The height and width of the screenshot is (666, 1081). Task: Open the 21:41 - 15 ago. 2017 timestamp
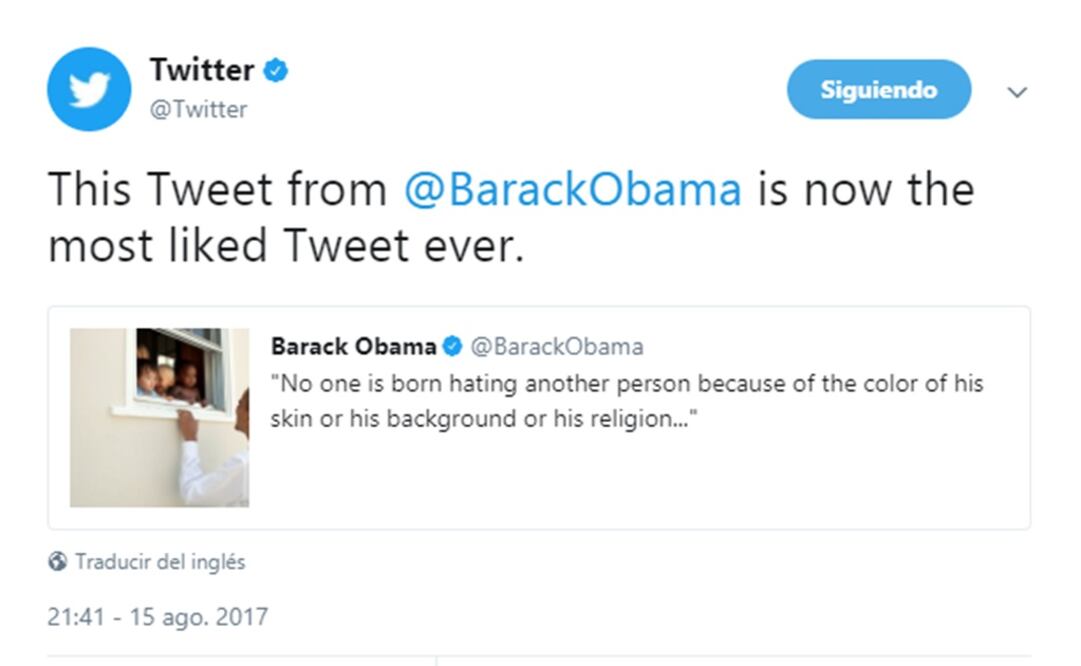158,616
